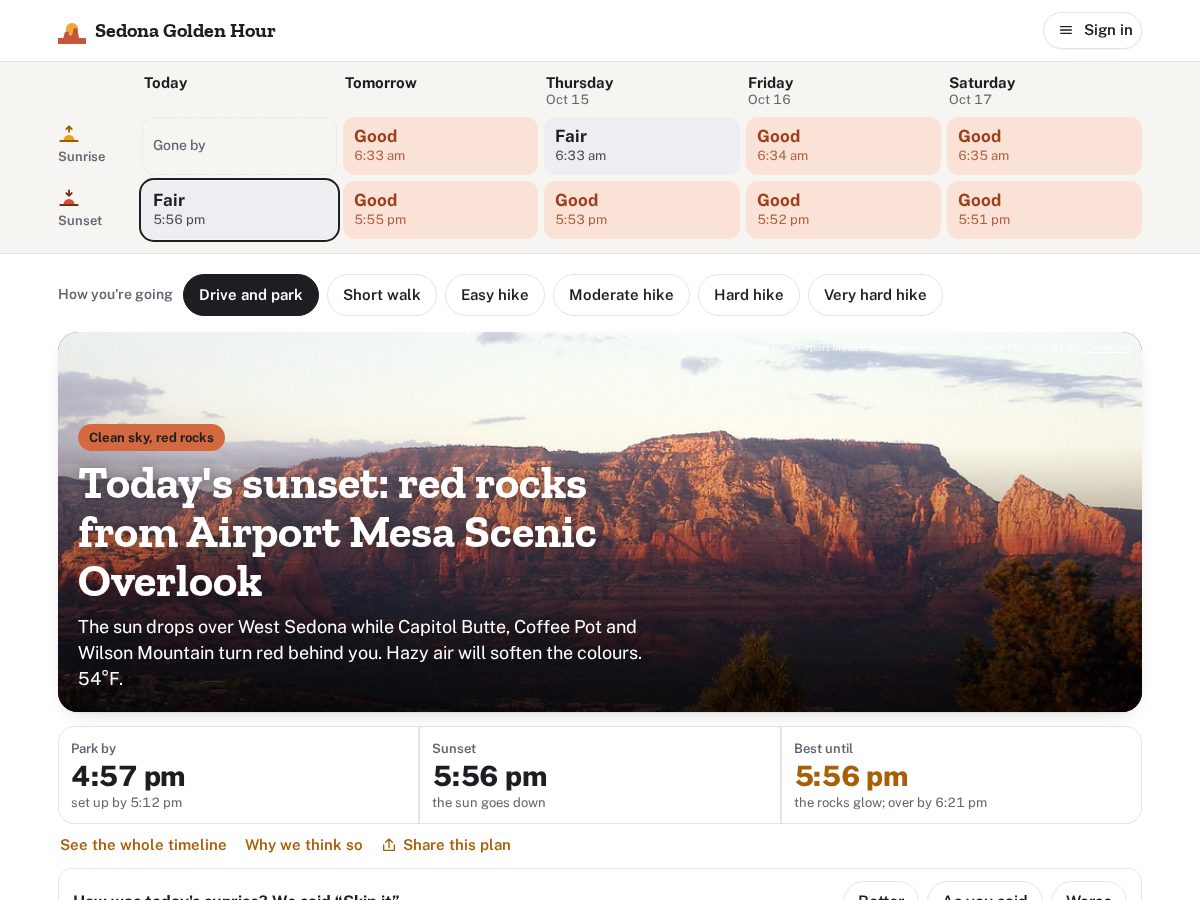Open the hamburger Sign in menu

(x=1092, y=30)
